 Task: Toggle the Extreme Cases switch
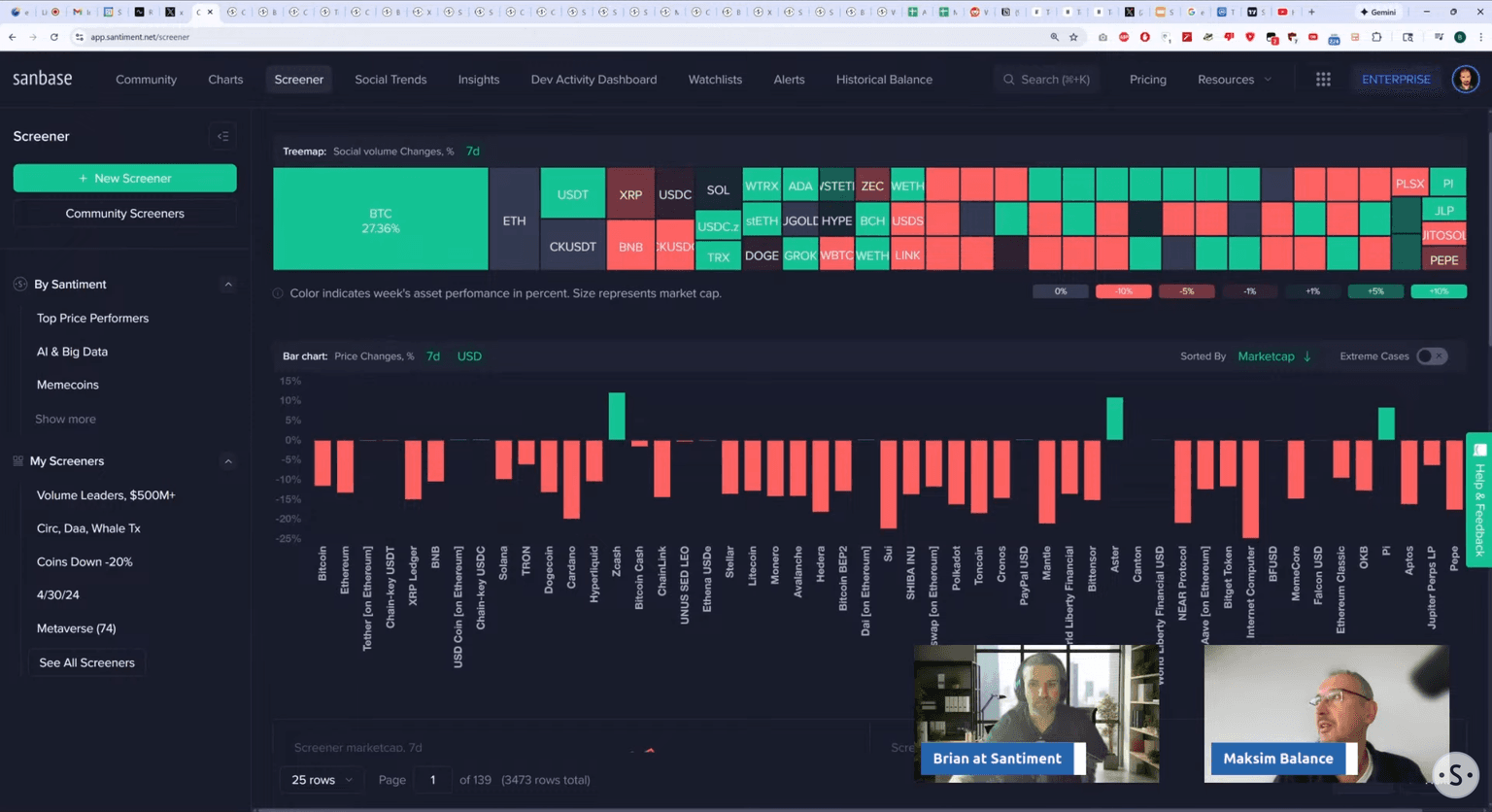[x=1431, y=356]
